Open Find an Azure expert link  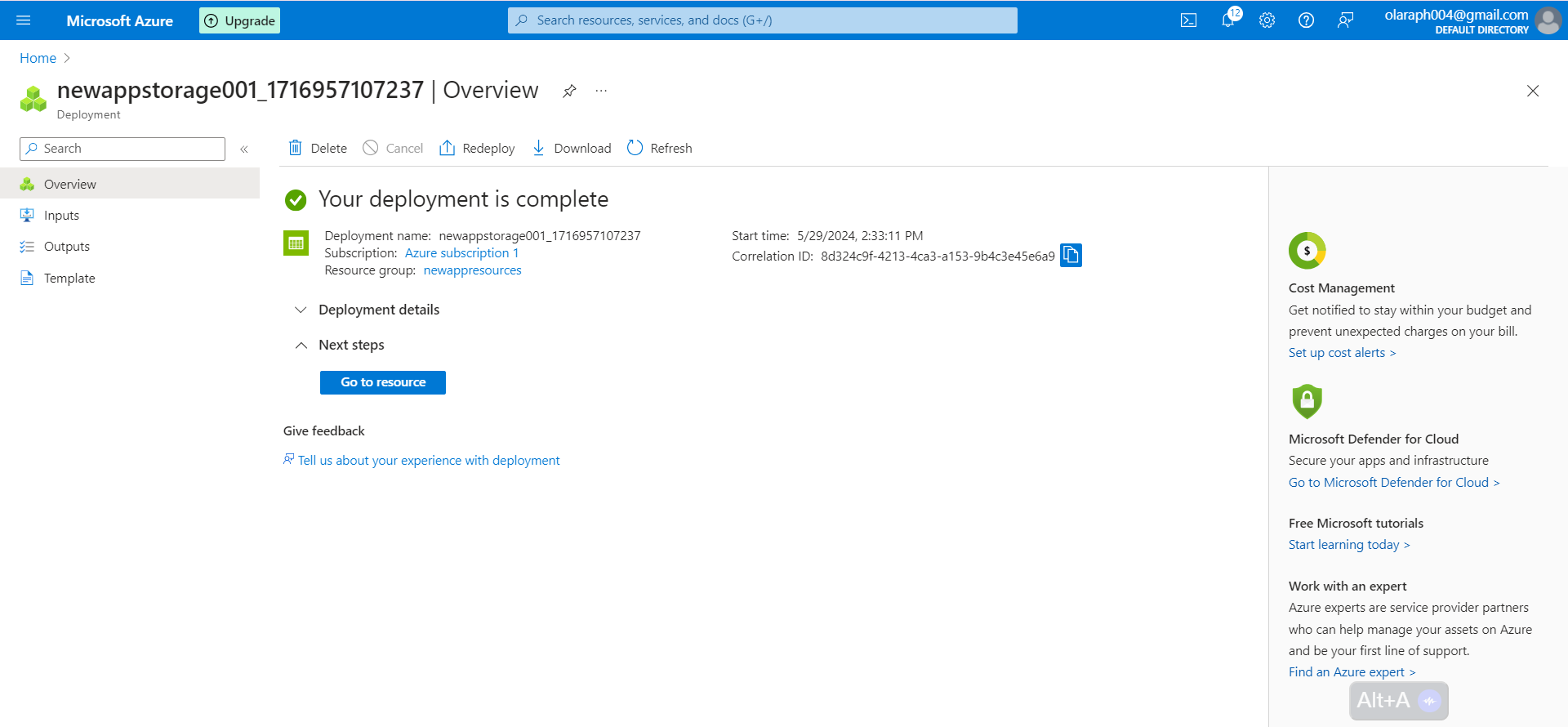point(1352,672)
